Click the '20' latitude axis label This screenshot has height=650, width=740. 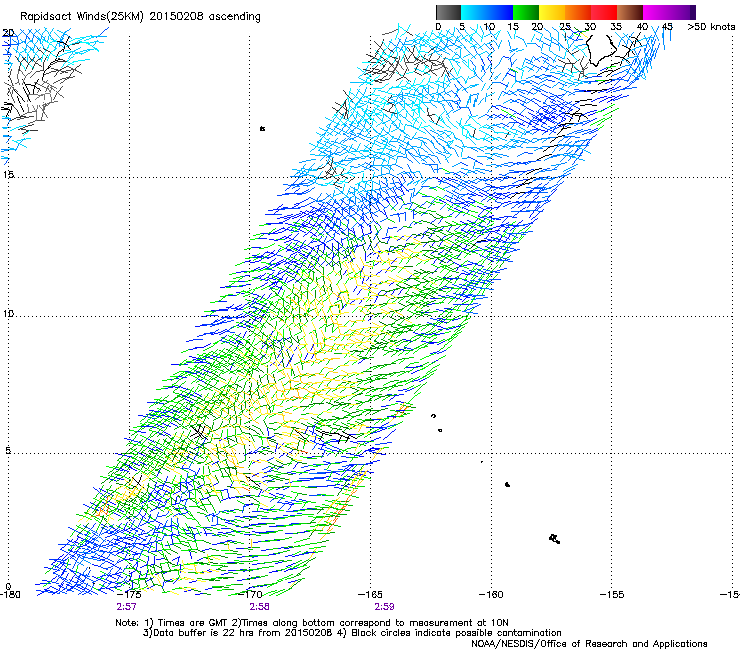click(x=8, y=33)
